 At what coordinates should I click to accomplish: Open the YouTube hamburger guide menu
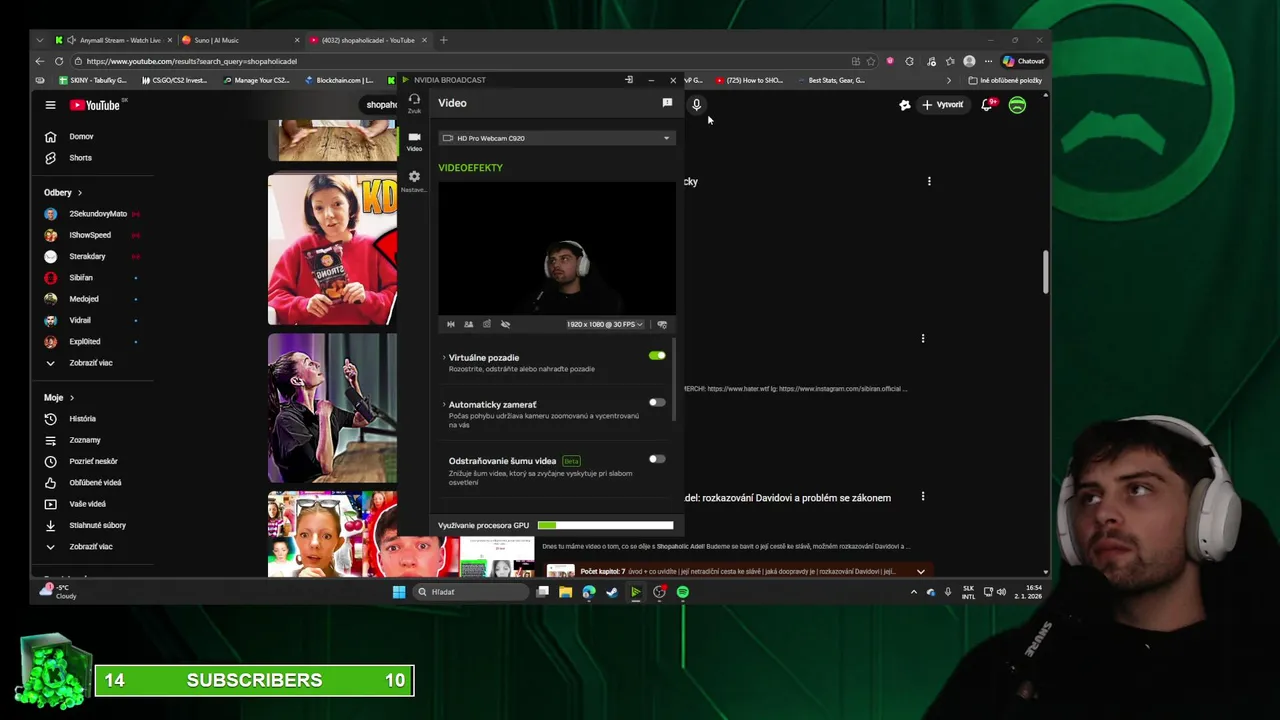click(50, 105)
